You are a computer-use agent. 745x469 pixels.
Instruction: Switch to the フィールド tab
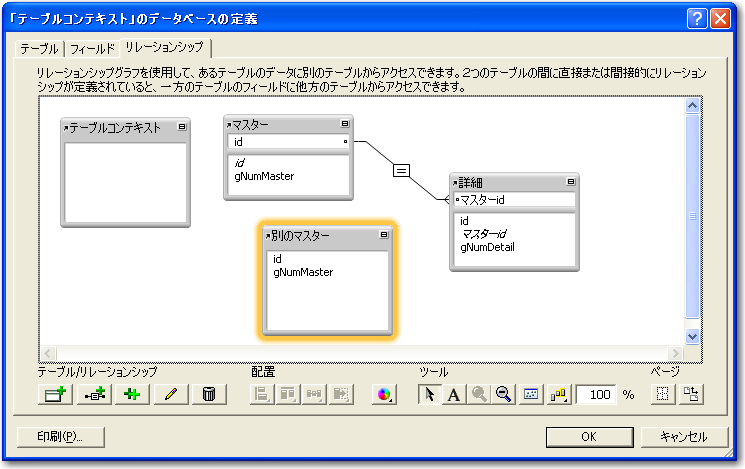pos(92,48)
